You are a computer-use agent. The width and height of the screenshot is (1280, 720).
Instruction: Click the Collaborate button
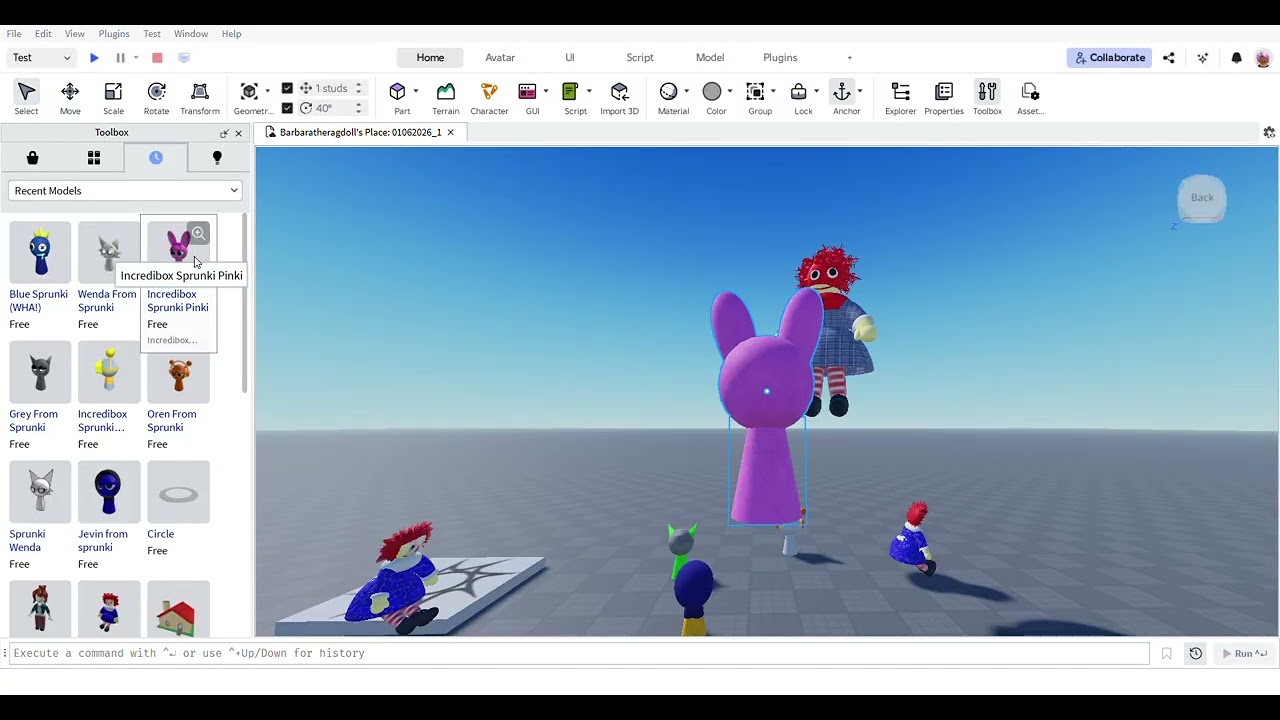coord(1109,58)
